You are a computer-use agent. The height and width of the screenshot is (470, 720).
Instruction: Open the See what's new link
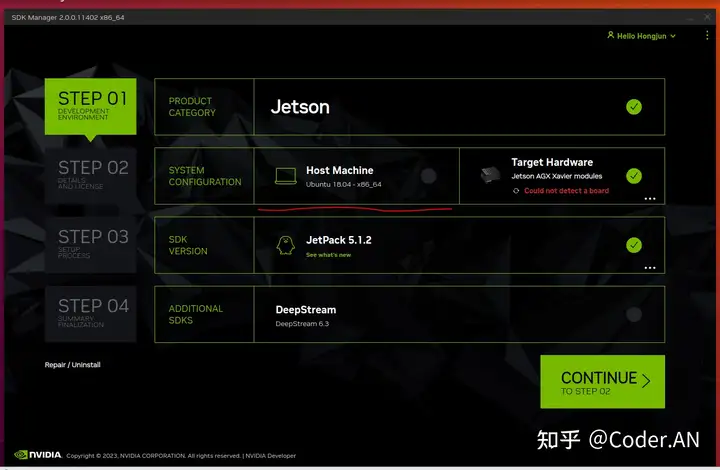pyautogui.click(x=328, y=255)
